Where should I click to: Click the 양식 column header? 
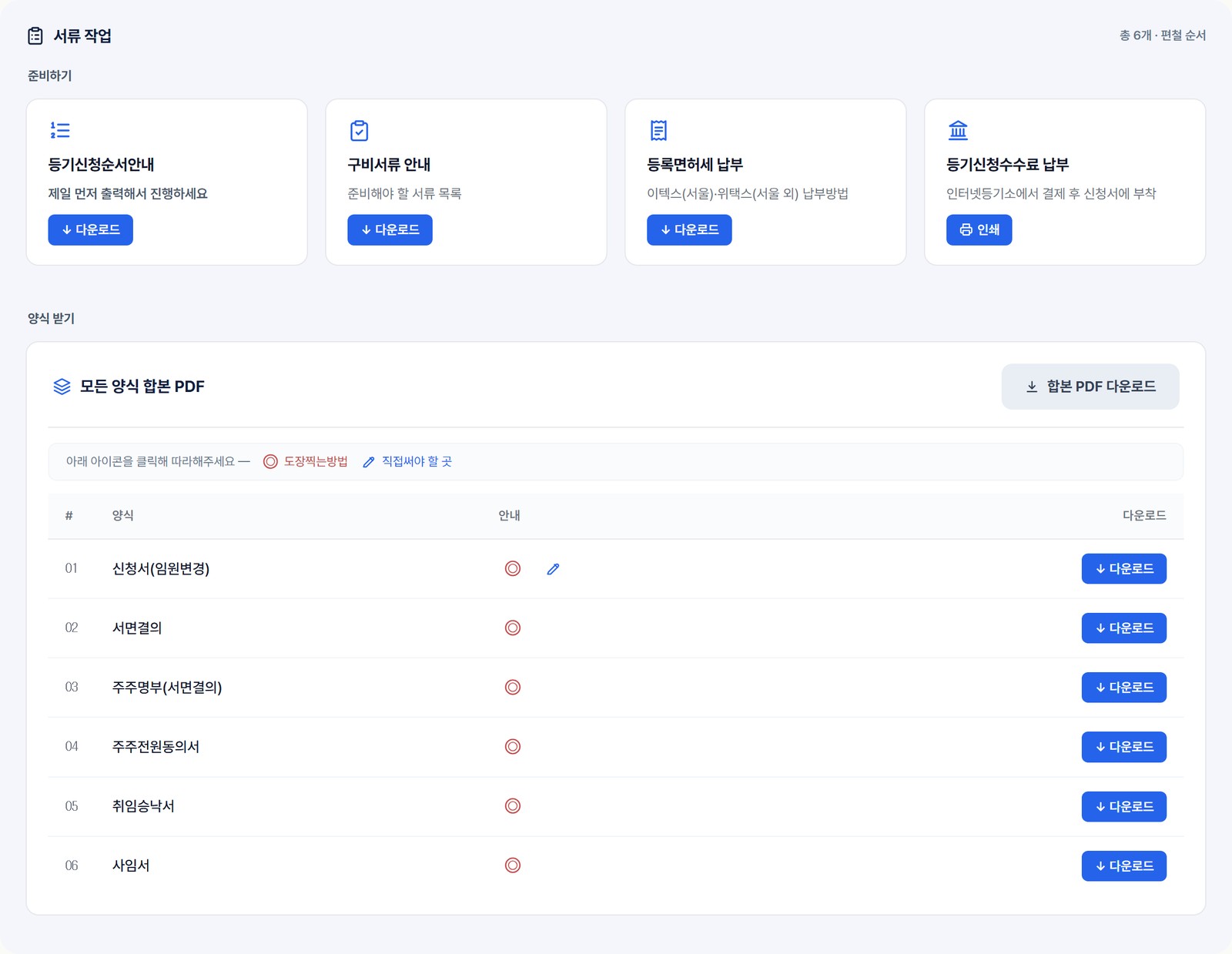pos(123,515)
